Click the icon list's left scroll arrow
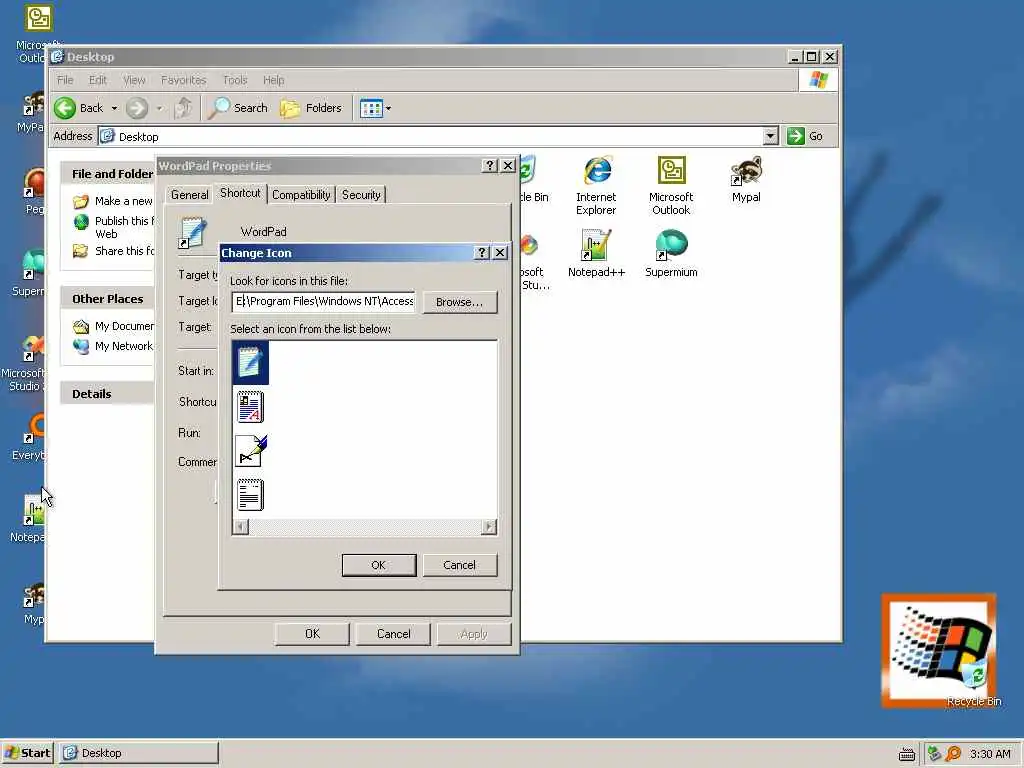Image resolution: width=1024 pixels, height=768 pixels. [x=241, y=526]
